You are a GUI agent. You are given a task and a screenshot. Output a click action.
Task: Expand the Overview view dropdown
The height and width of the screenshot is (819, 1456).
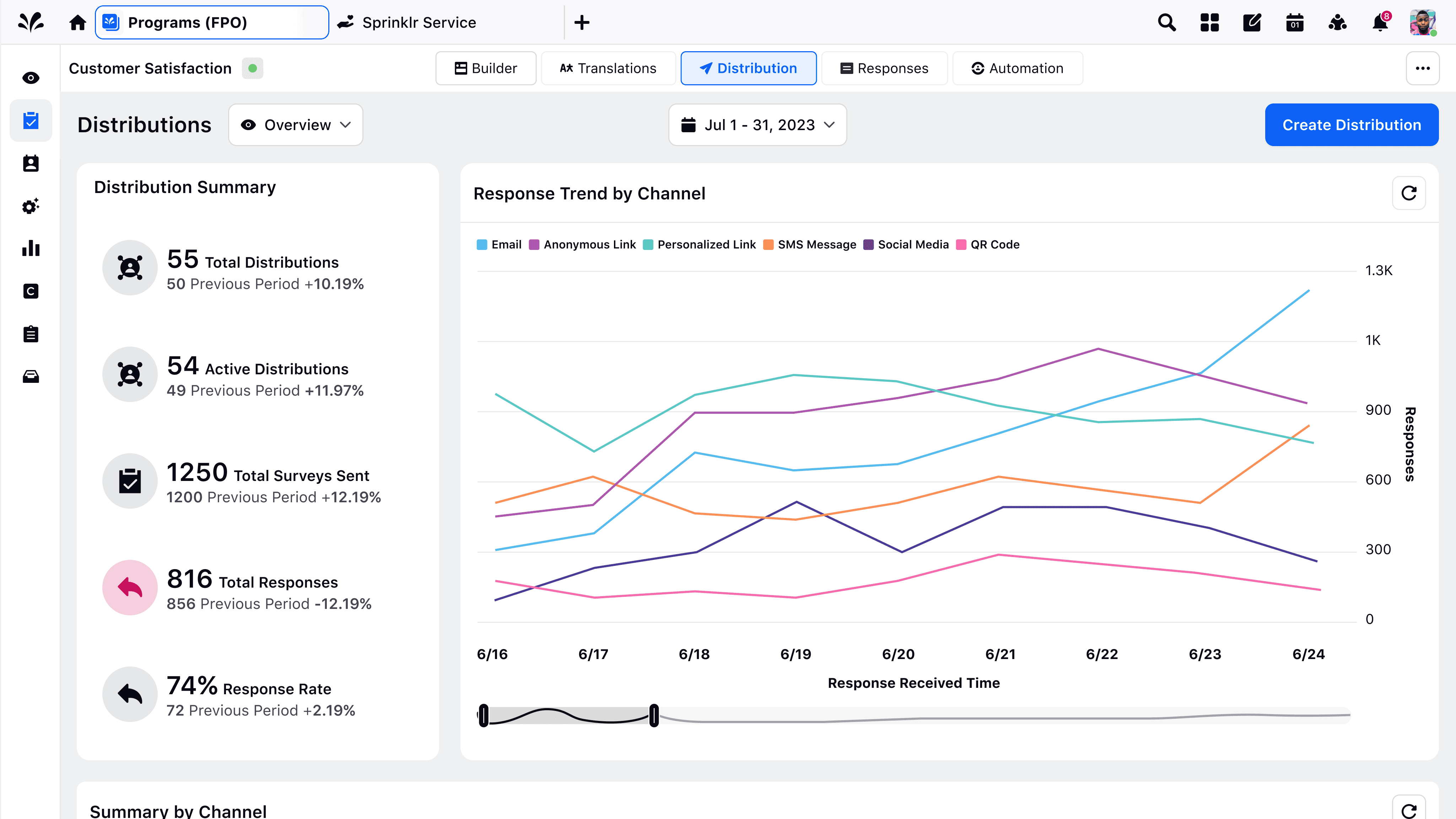coord(296,125)
